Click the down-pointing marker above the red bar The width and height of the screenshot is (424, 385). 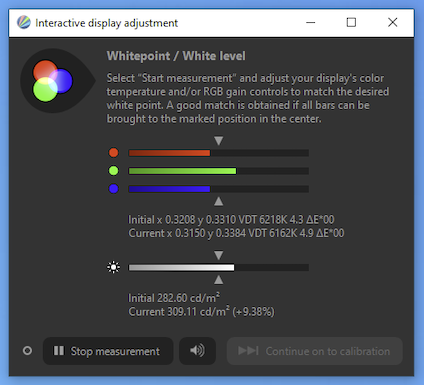pos(219,140)
